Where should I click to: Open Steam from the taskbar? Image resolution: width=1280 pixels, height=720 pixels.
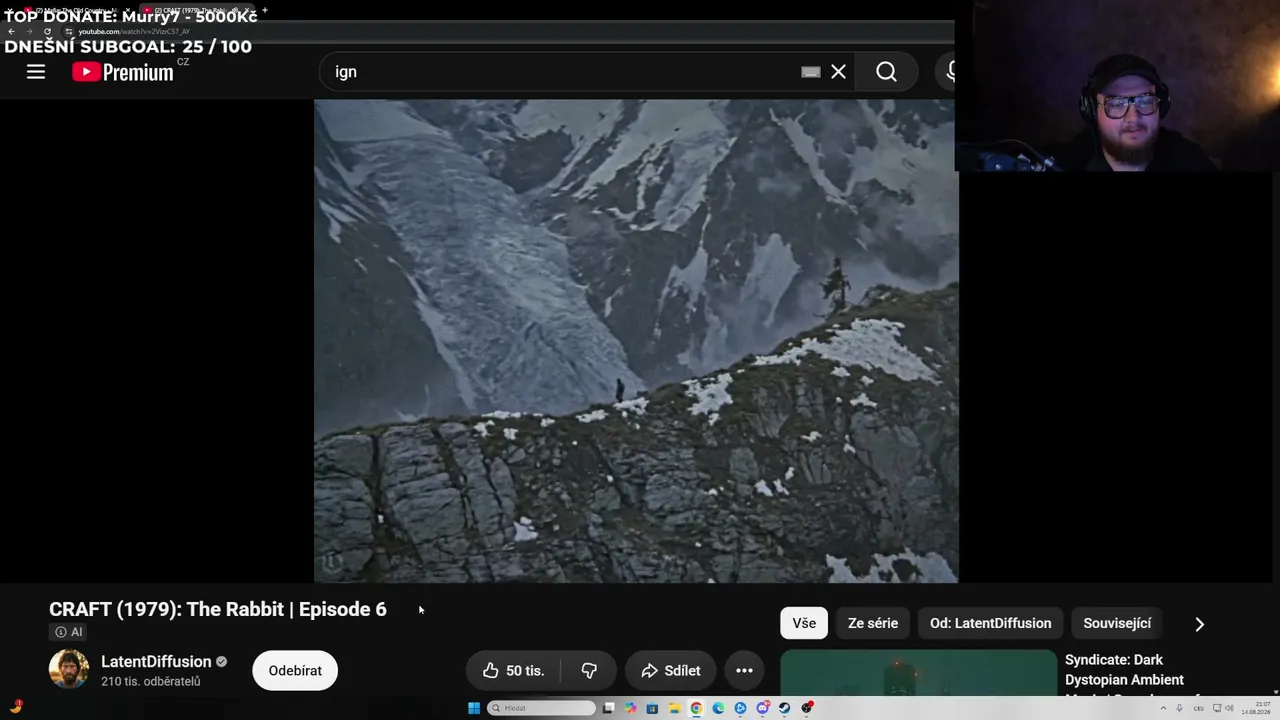[x=784, y=708]
